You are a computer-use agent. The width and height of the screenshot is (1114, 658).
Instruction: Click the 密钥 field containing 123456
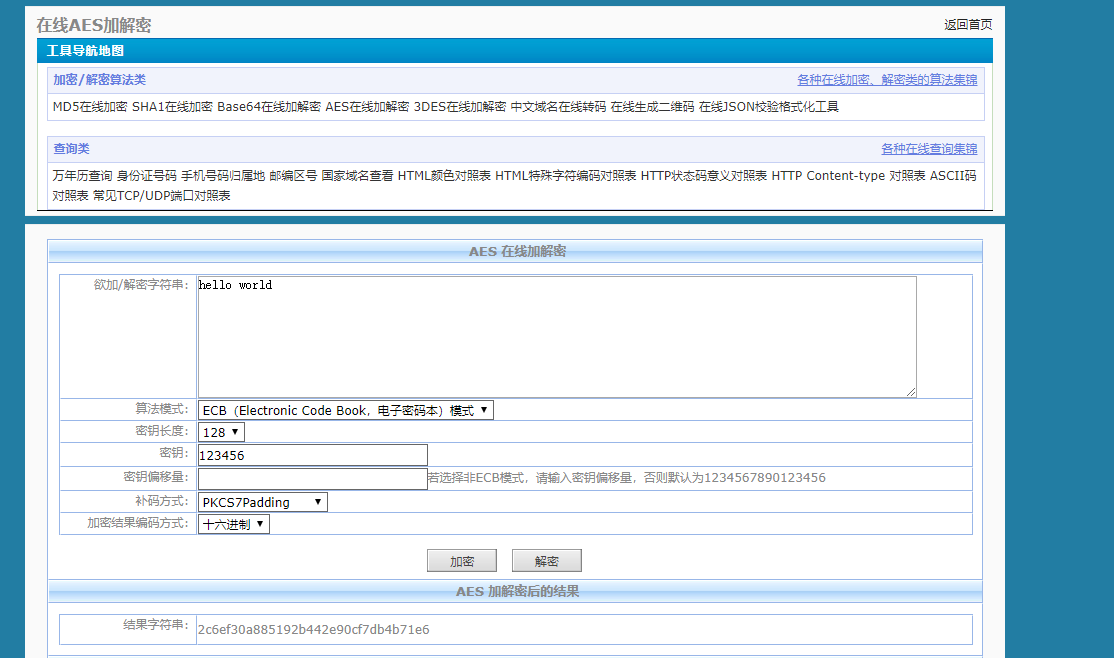click(313, 455)
